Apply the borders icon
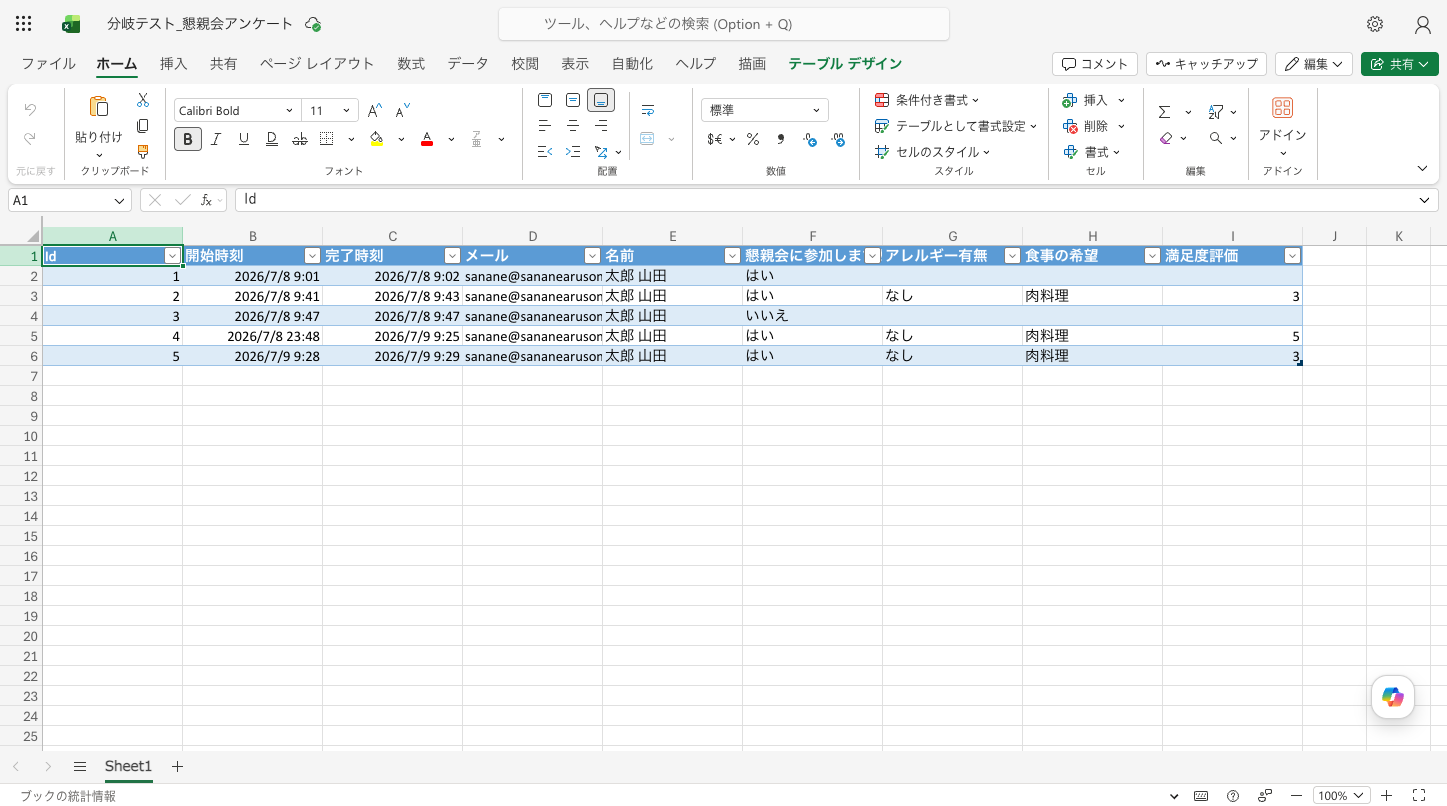 (327, 139)
